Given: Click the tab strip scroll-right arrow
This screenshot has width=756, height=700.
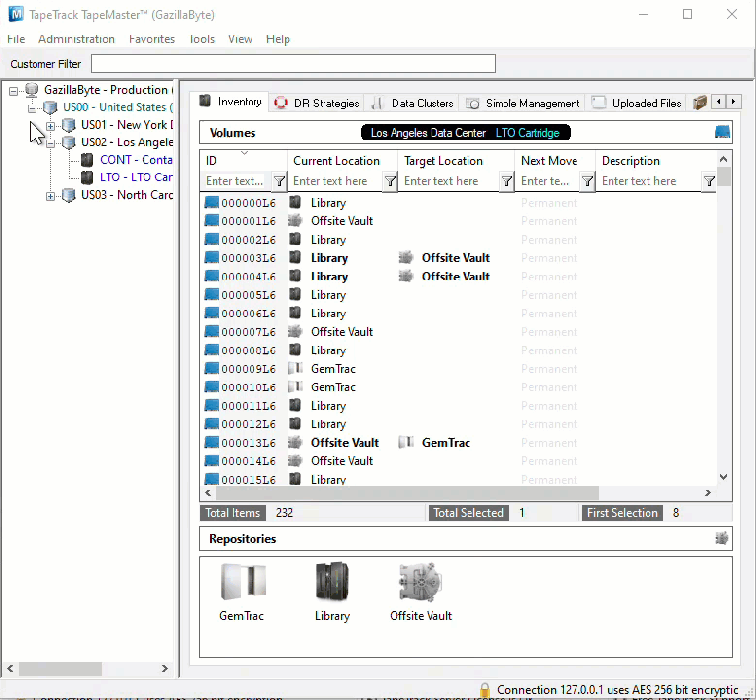Looking at the screenshot, I should (733, 101).
